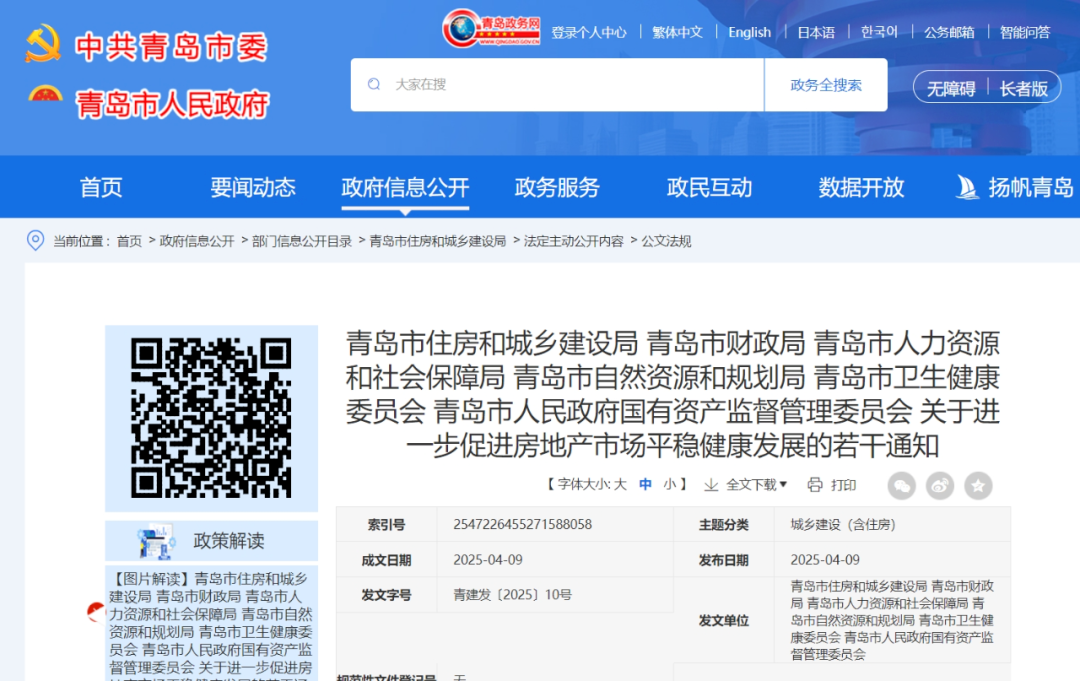The image size is (1080, 681).
Task: Open the English language link
Action: click(x=749, y=32)
